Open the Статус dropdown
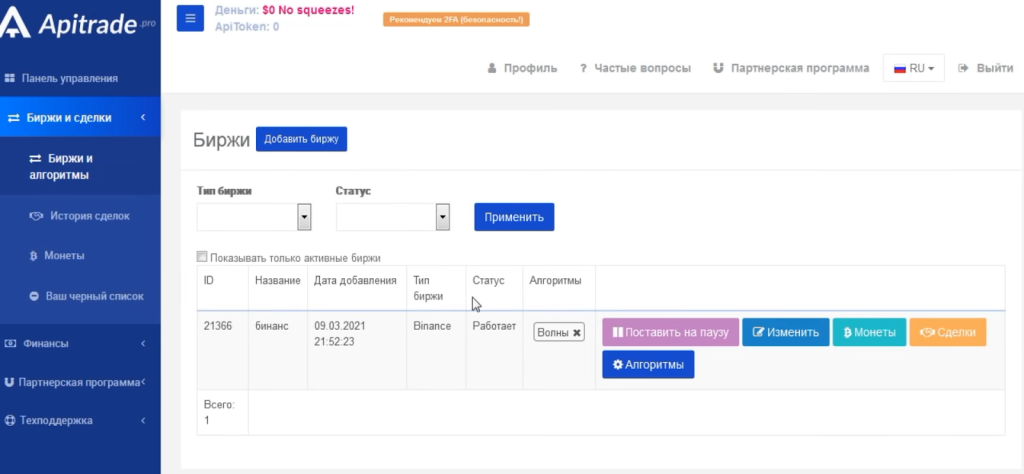 [394, 217]
